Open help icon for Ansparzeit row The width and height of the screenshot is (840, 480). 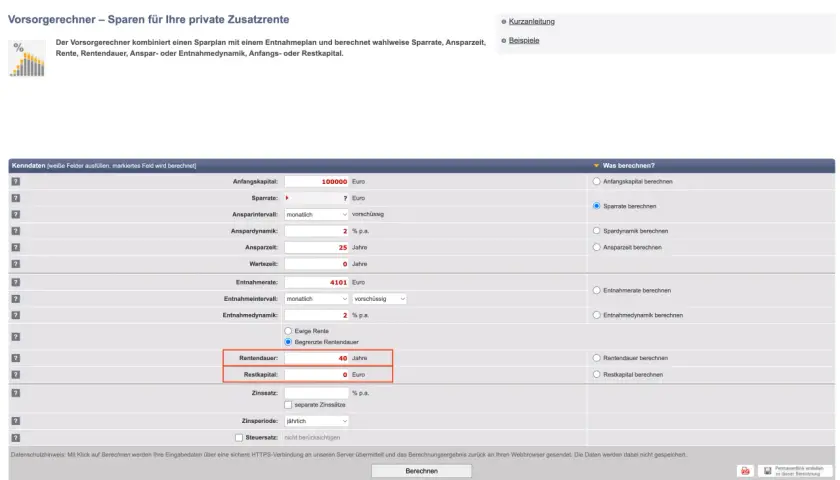pyautogui.click(x=16, y=248)
